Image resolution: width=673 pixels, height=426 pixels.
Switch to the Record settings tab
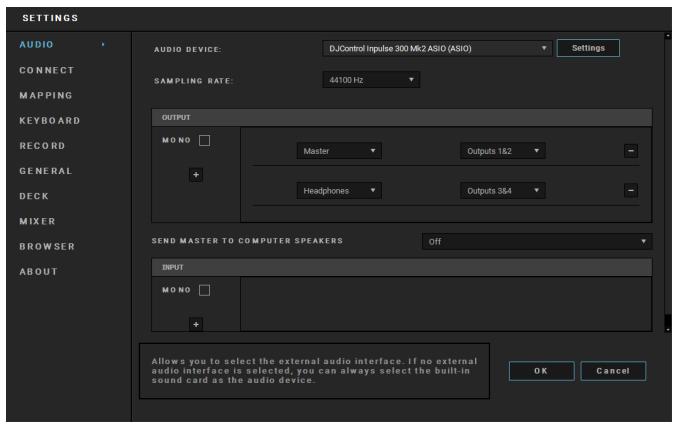42,146
